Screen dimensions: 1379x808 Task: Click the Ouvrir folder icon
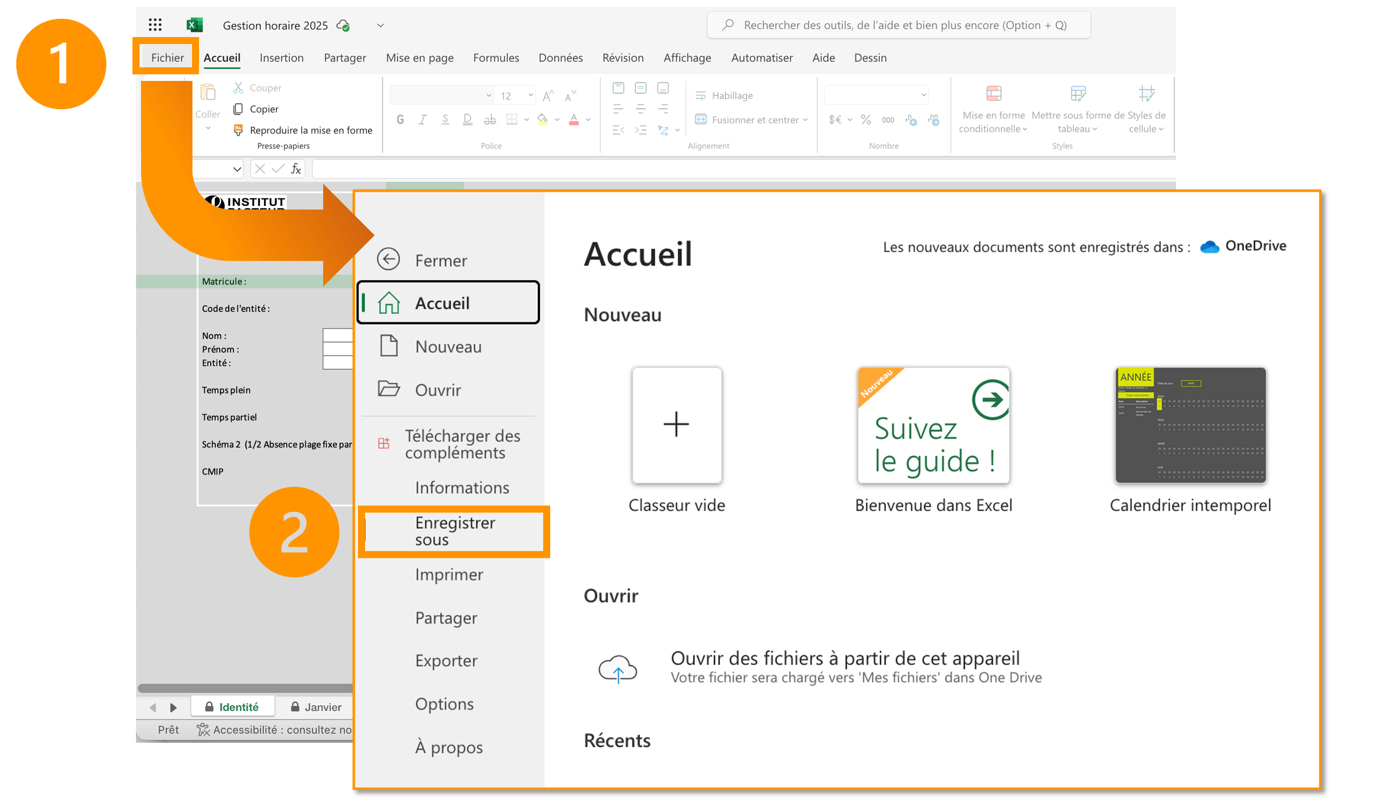point(389,389)
